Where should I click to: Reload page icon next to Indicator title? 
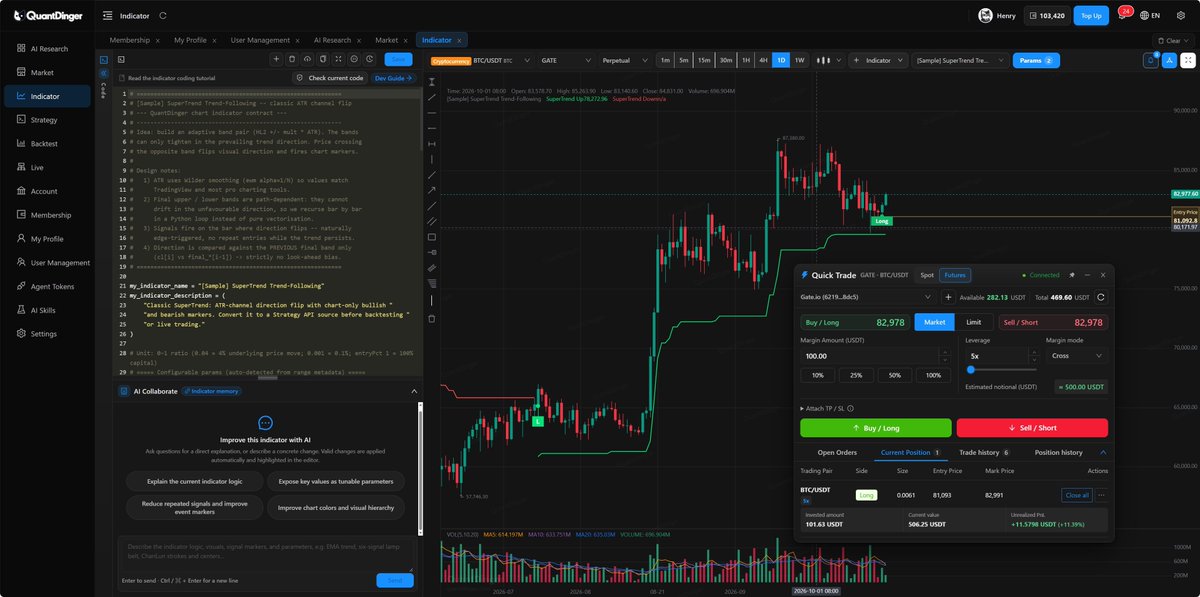[163, 16]
